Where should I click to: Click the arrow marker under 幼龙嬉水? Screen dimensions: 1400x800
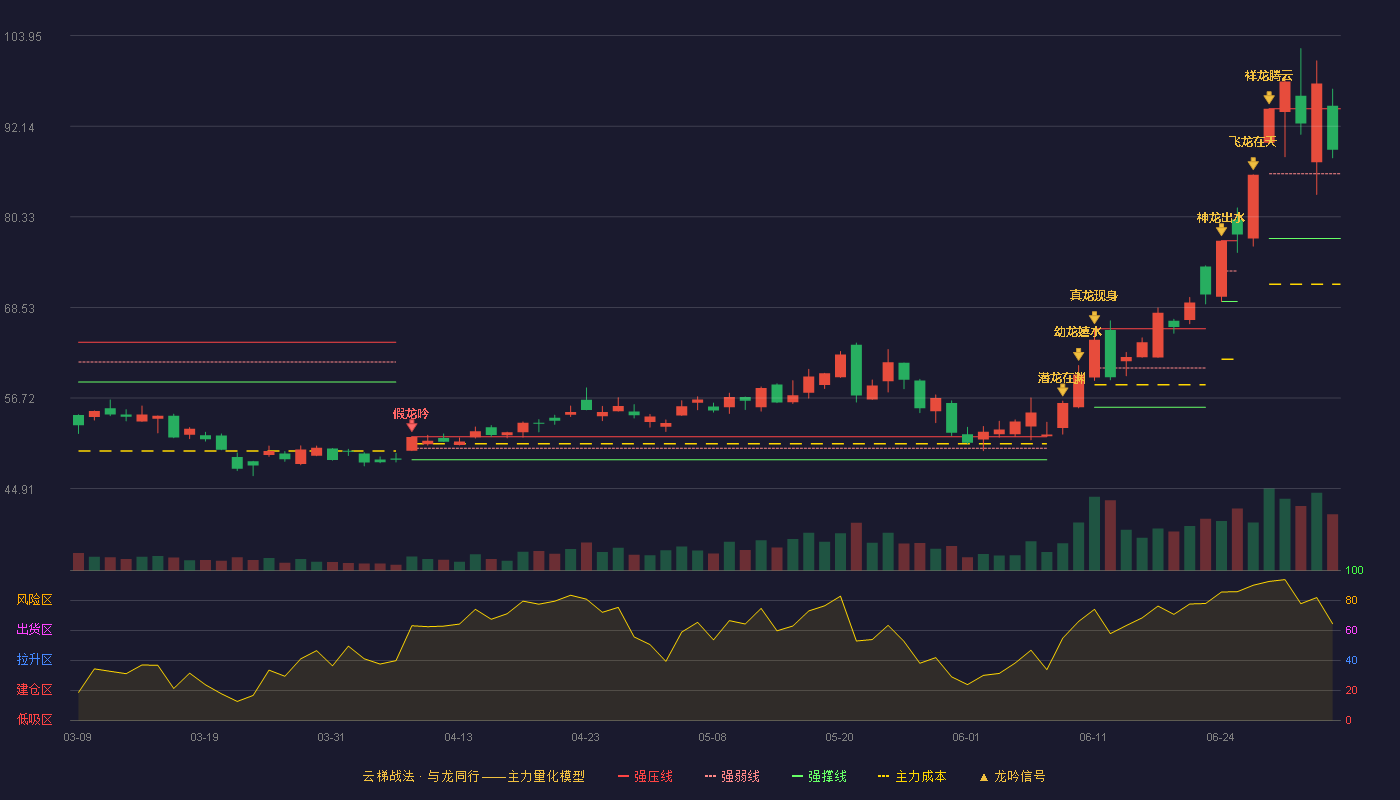[1078, 354]
